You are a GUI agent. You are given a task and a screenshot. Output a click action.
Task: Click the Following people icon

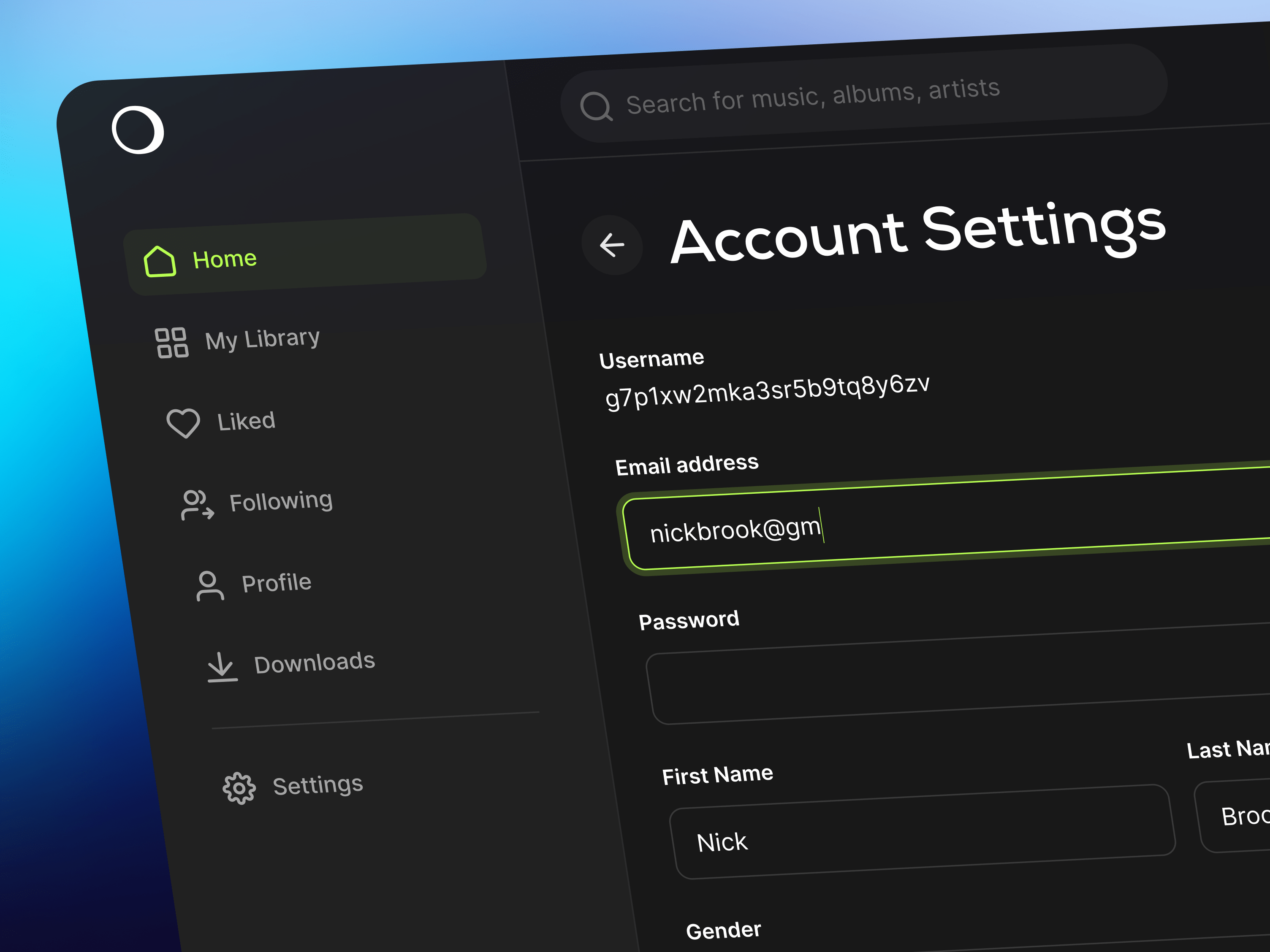198,505
